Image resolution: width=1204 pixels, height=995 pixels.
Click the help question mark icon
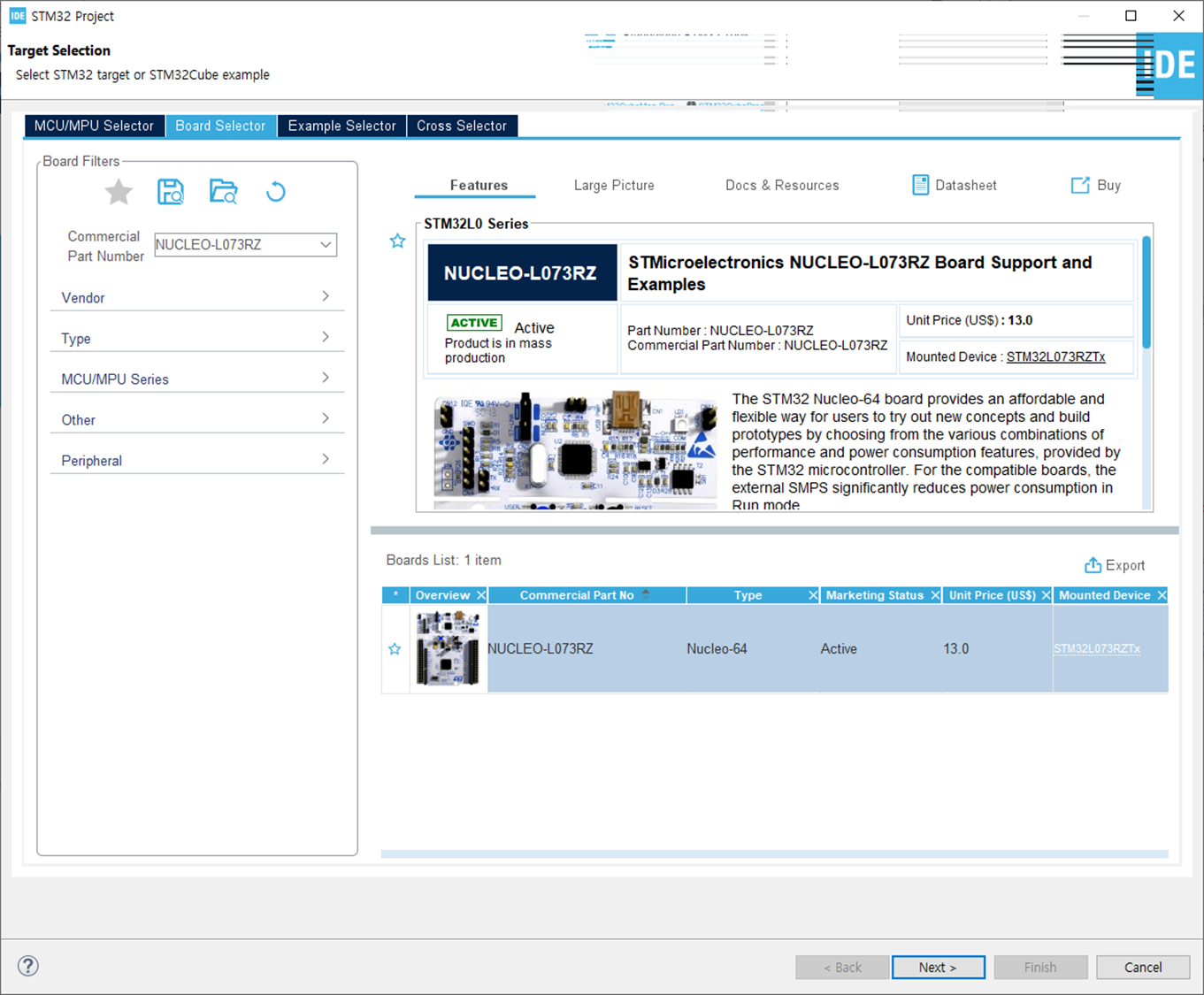point(28,966)
